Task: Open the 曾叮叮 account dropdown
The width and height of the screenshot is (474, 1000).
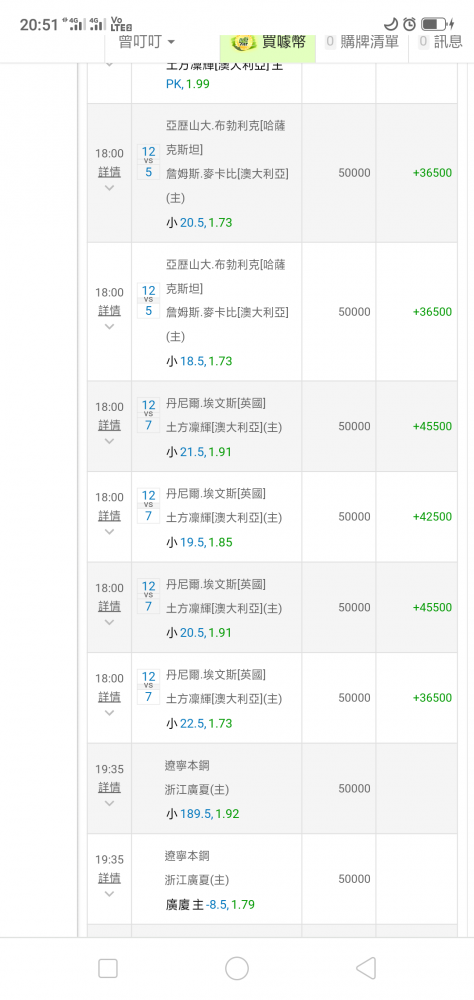Action: pyautogui.click(x=147, y=42)
